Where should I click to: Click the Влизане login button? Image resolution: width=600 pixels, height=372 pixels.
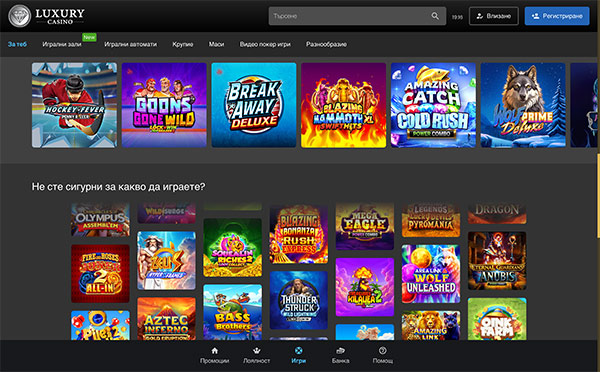coord(494,16)
